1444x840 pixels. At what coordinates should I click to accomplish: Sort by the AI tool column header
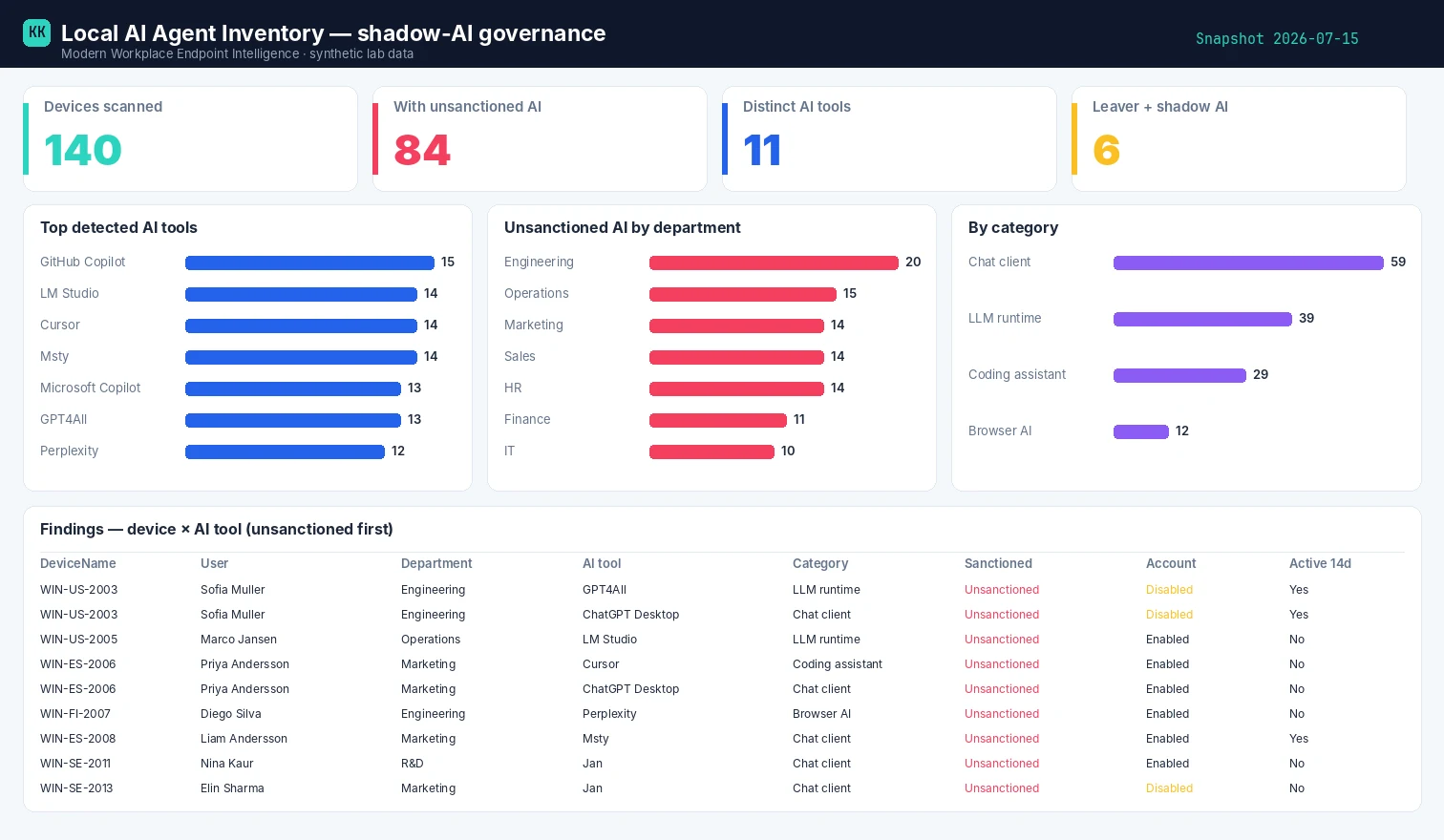(602, 563)
